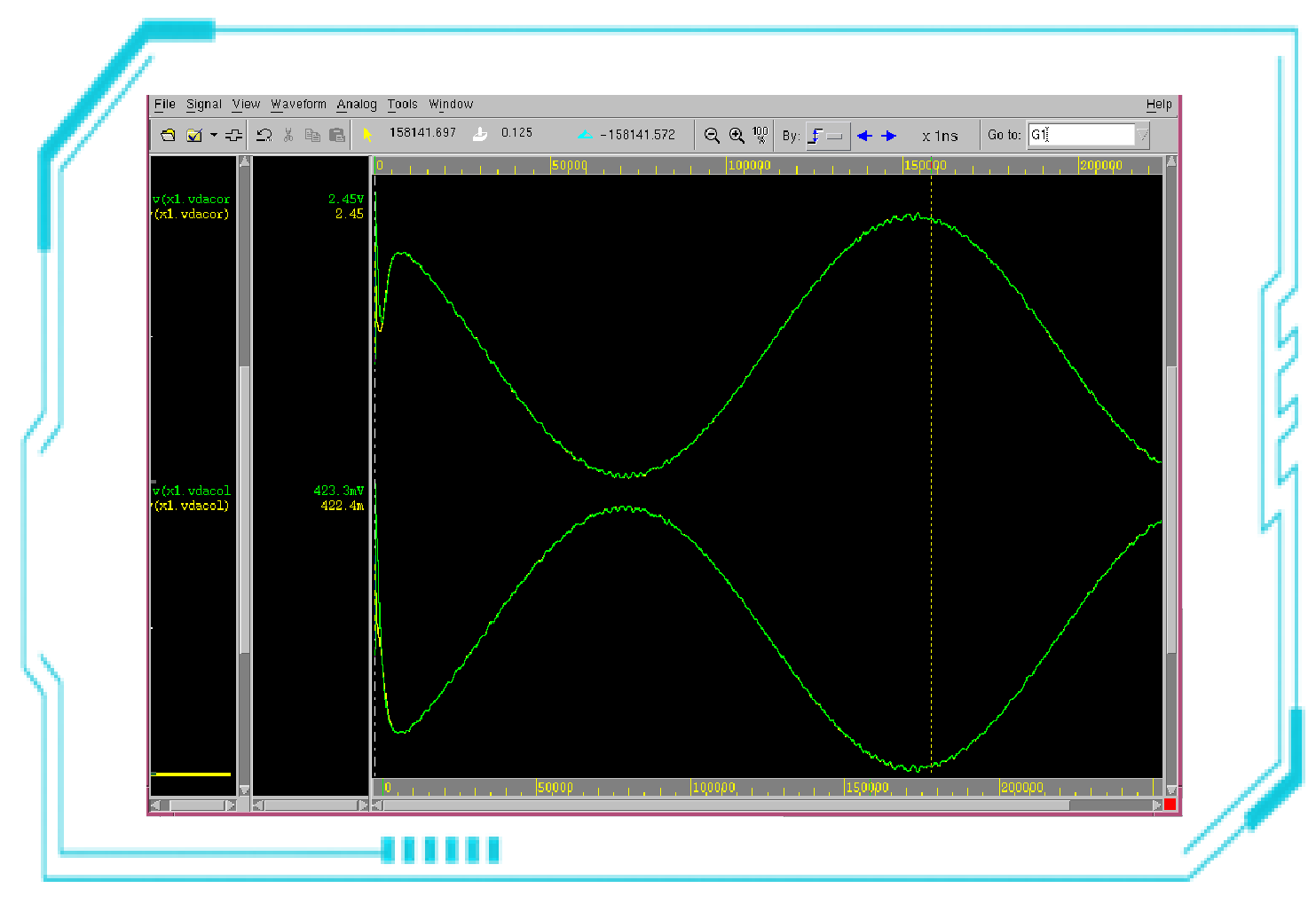The width and height of the screenshot is (1316, 904).
Task: Click the paste clipboard icon
Action: coord(337,135)
